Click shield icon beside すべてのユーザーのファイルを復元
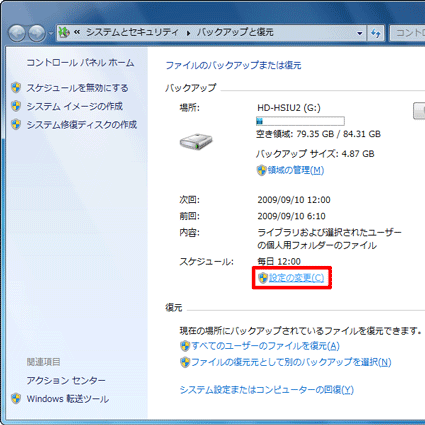The image size is (425, 425). 185,346
